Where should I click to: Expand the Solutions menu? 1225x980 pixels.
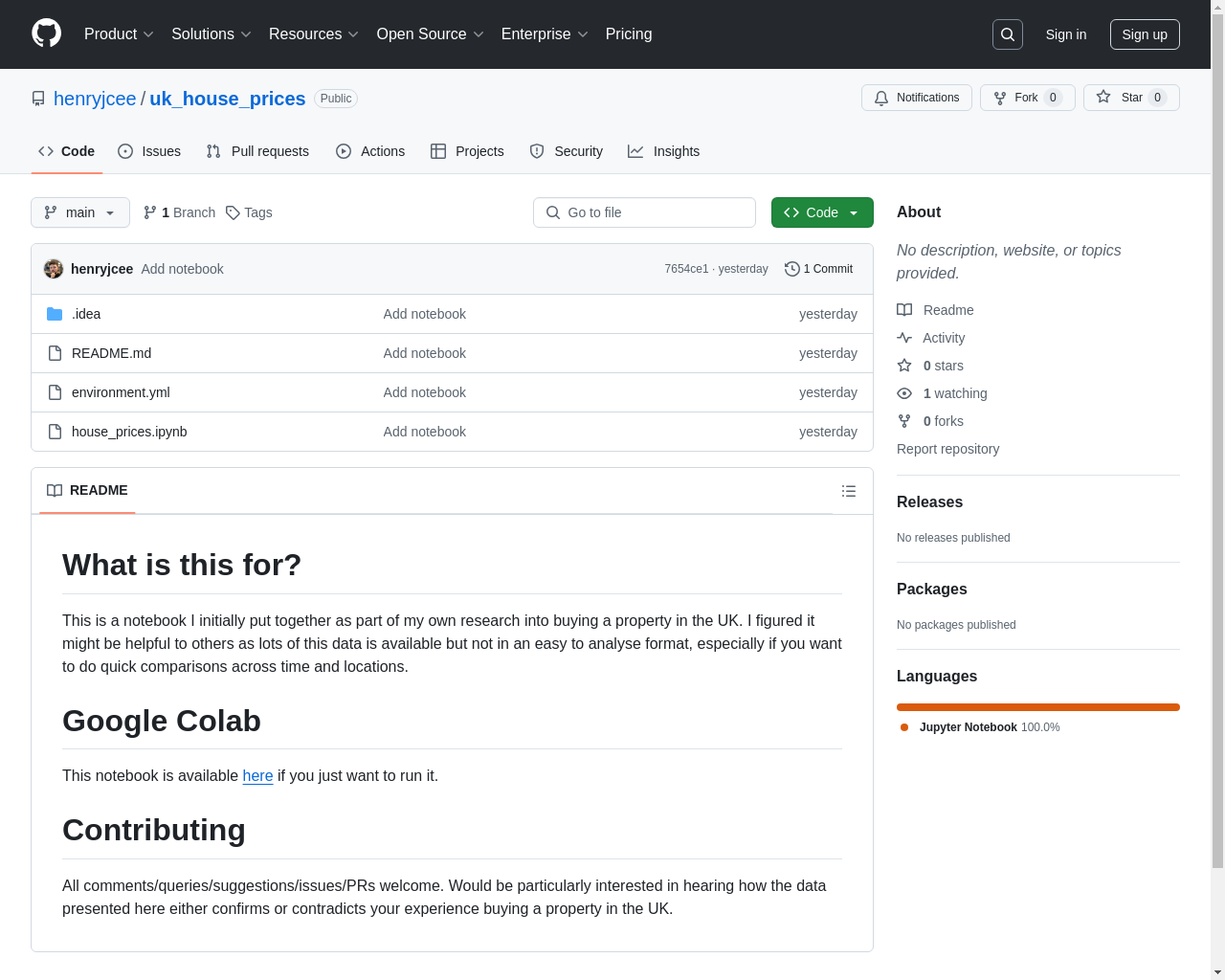tap(212, 34)
